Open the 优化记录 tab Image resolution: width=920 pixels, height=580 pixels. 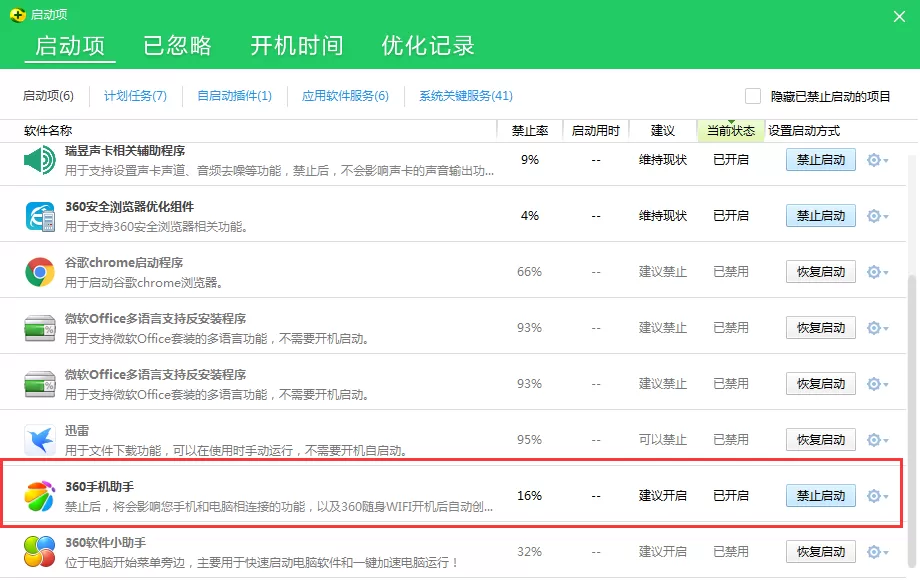[x=428, y=46]
